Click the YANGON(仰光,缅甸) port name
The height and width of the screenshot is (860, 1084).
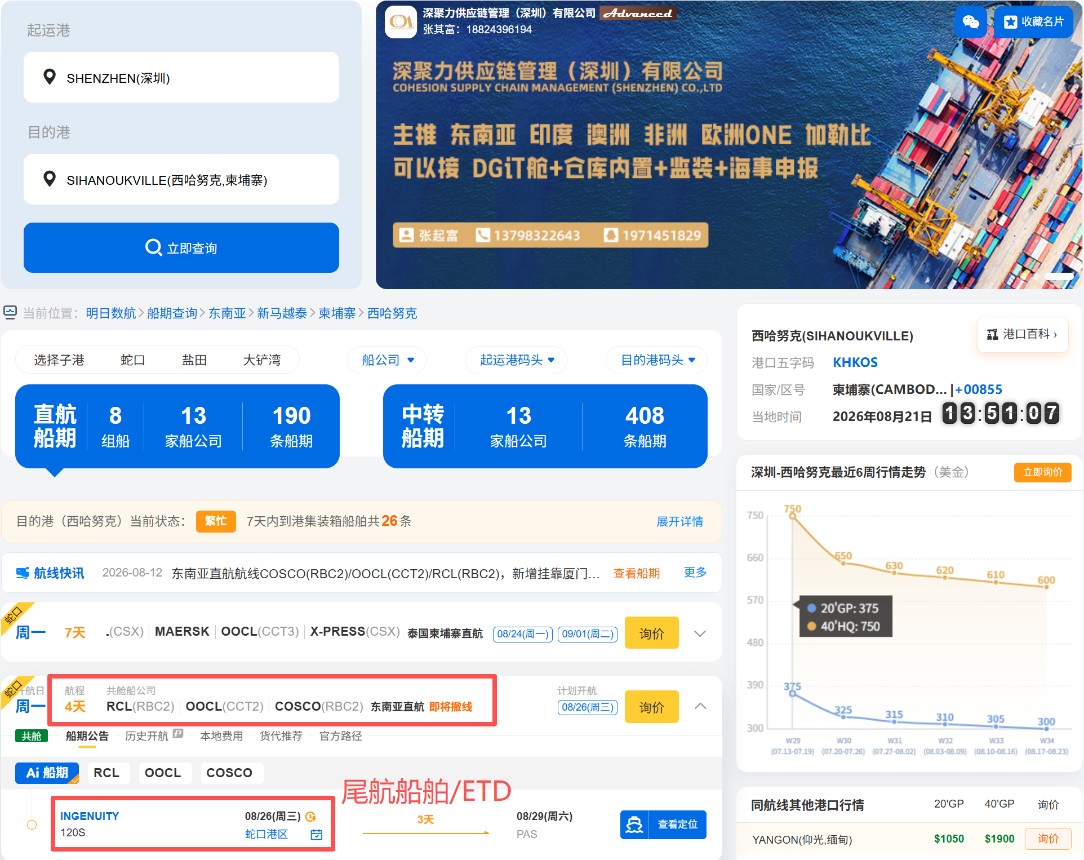pyautogui.click(x=802, y=840)
